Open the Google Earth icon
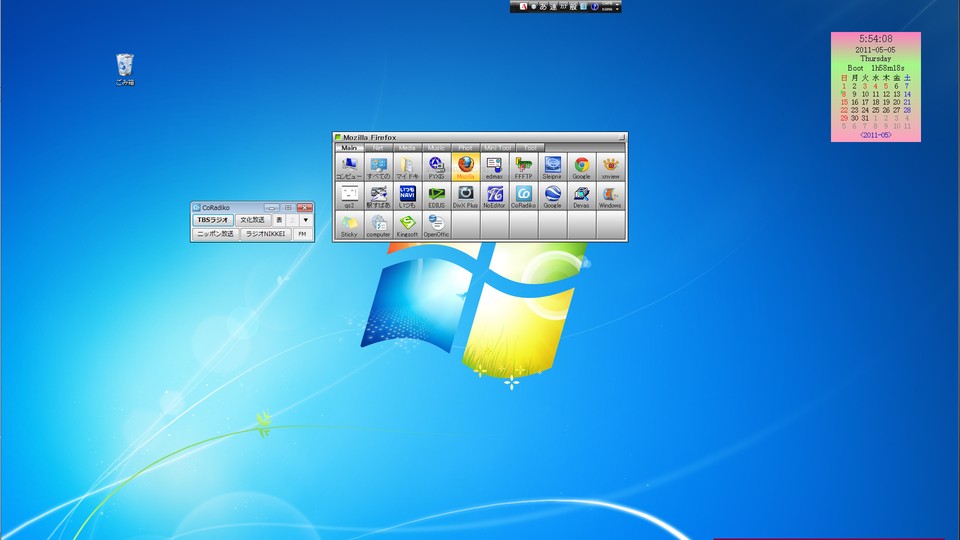Screen dimensions: 960x540 tap(552, 196)
